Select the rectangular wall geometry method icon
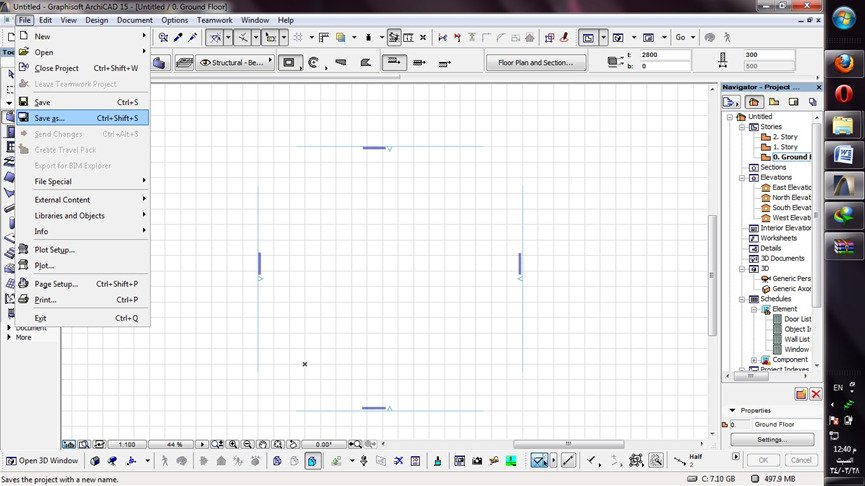This screenshot has width=865, height=486. point(290,62)
